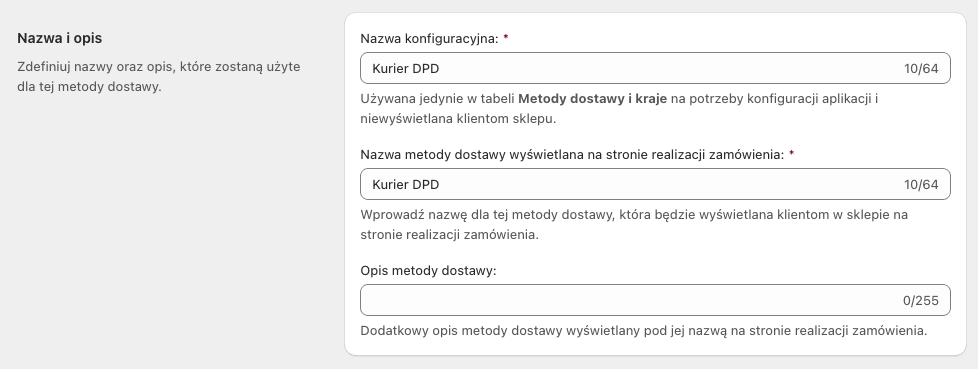Click the 10/64 counter in delivery method name field
978x369 pixels.
(921, 184)
